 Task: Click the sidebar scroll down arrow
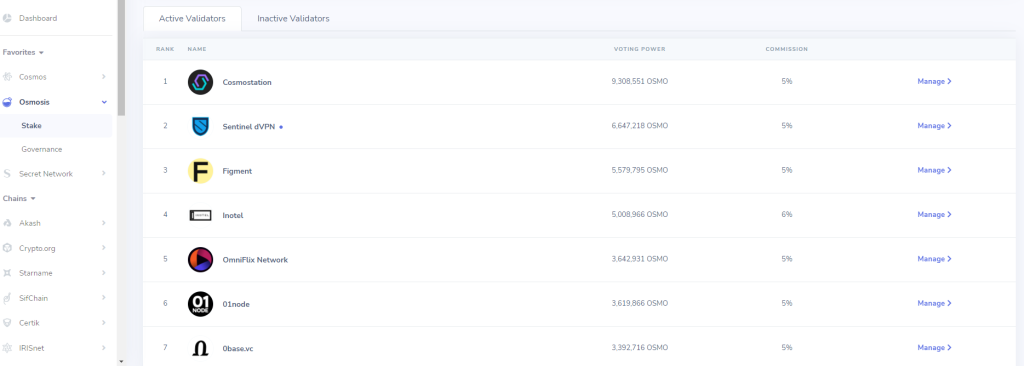point(121,361)
